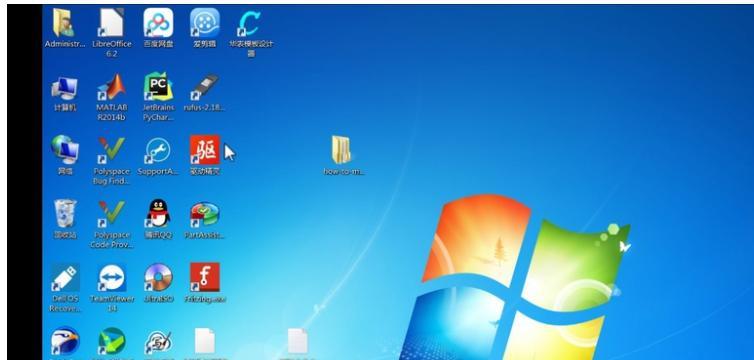754x360 pixels.
Task: Launch the TeamViewer 14 shortcut
Action: point(112,277)
